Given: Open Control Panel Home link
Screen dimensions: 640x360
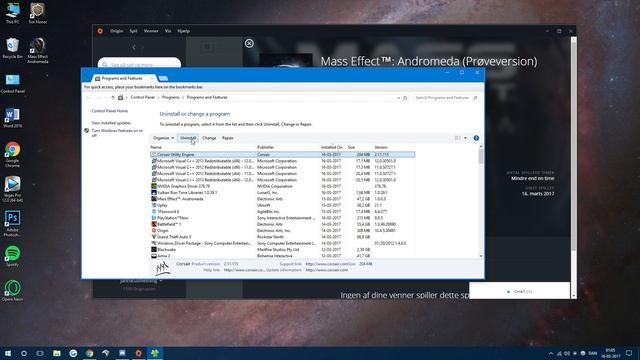Looking at the screenshot, I should 109,111.
